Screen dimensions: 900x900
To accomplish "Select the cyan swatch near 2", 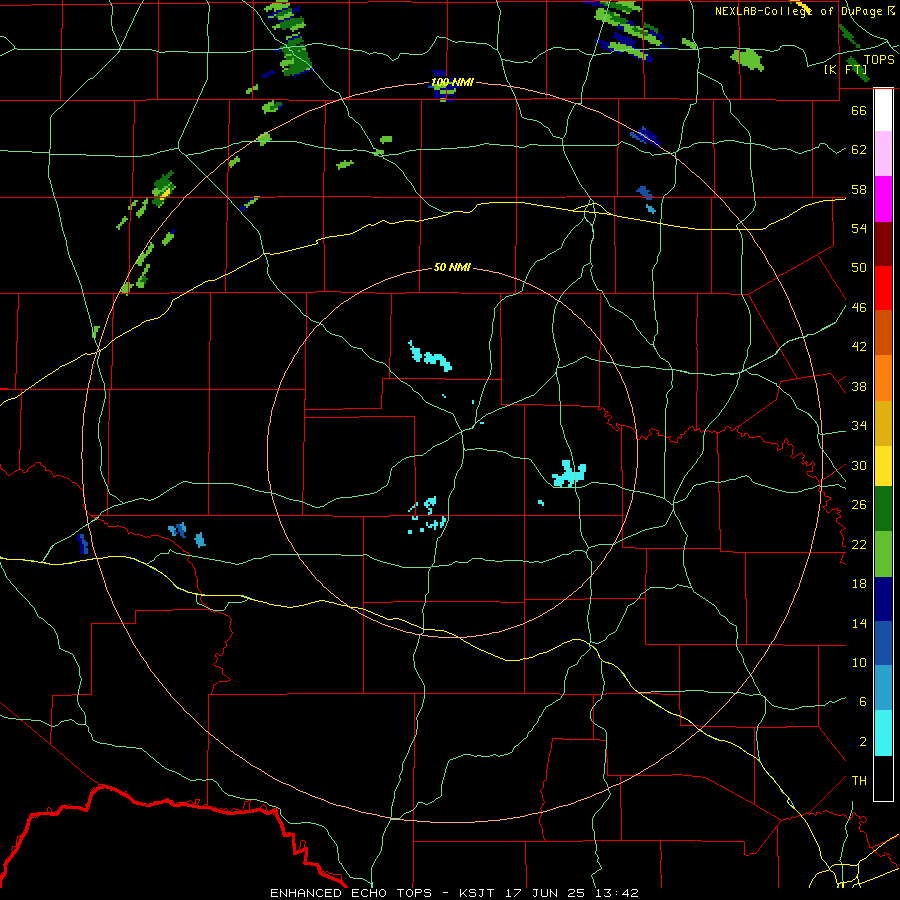I will (883, 733).
